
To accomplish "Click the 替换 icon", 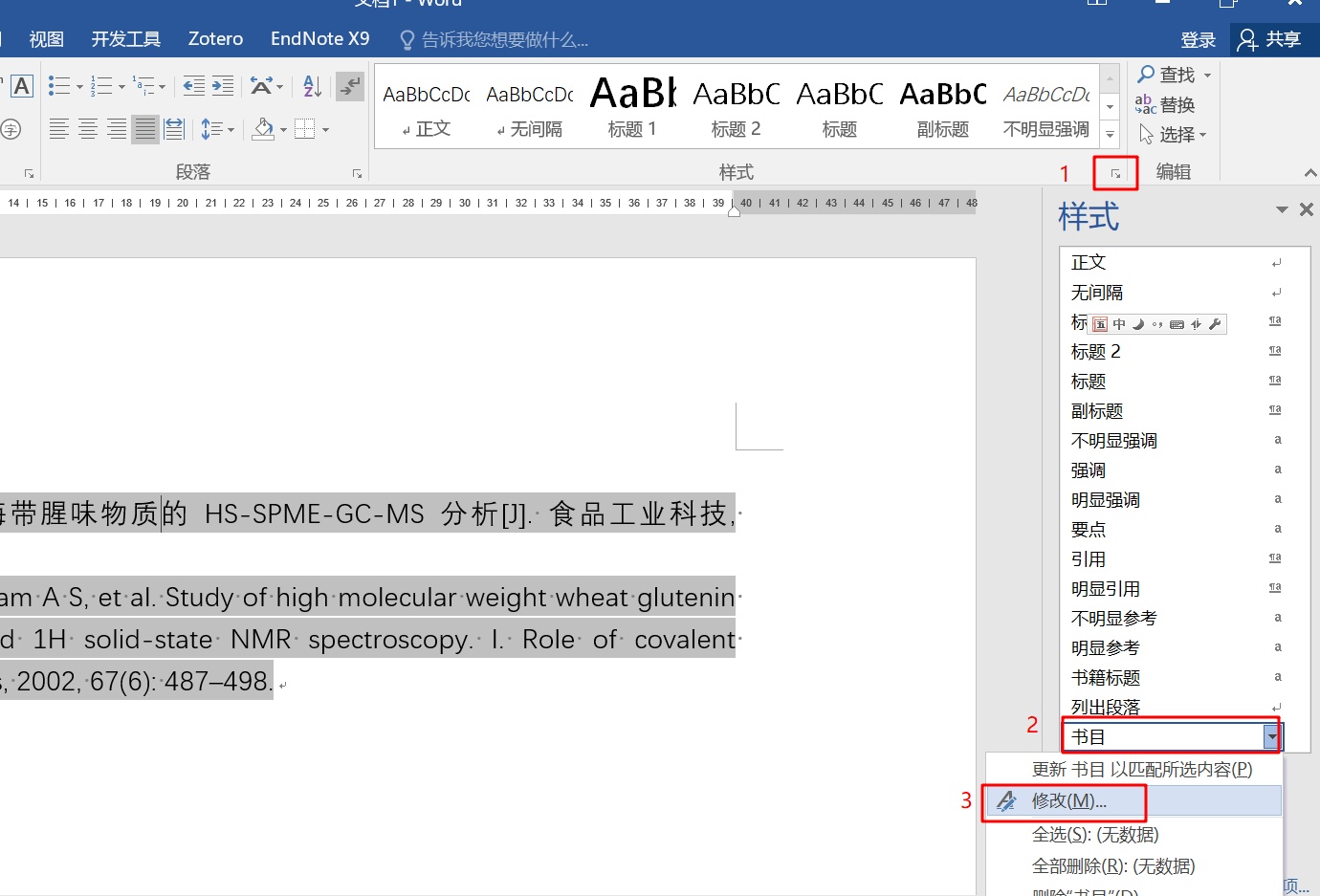I will [x=1146, y=104].
